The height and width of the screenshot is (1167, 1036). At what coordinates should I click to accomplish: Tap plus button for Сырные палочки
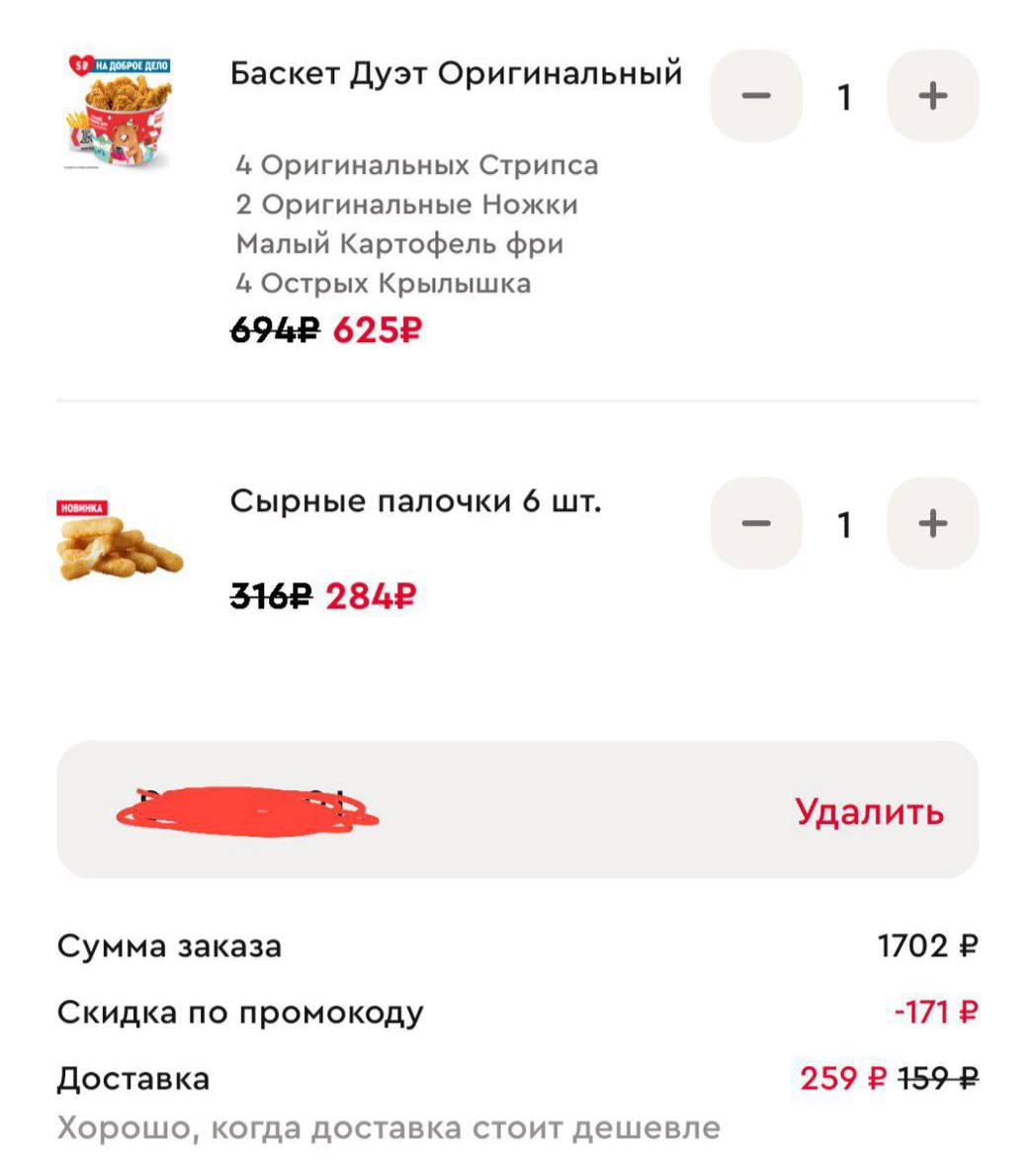pos(932,523)
